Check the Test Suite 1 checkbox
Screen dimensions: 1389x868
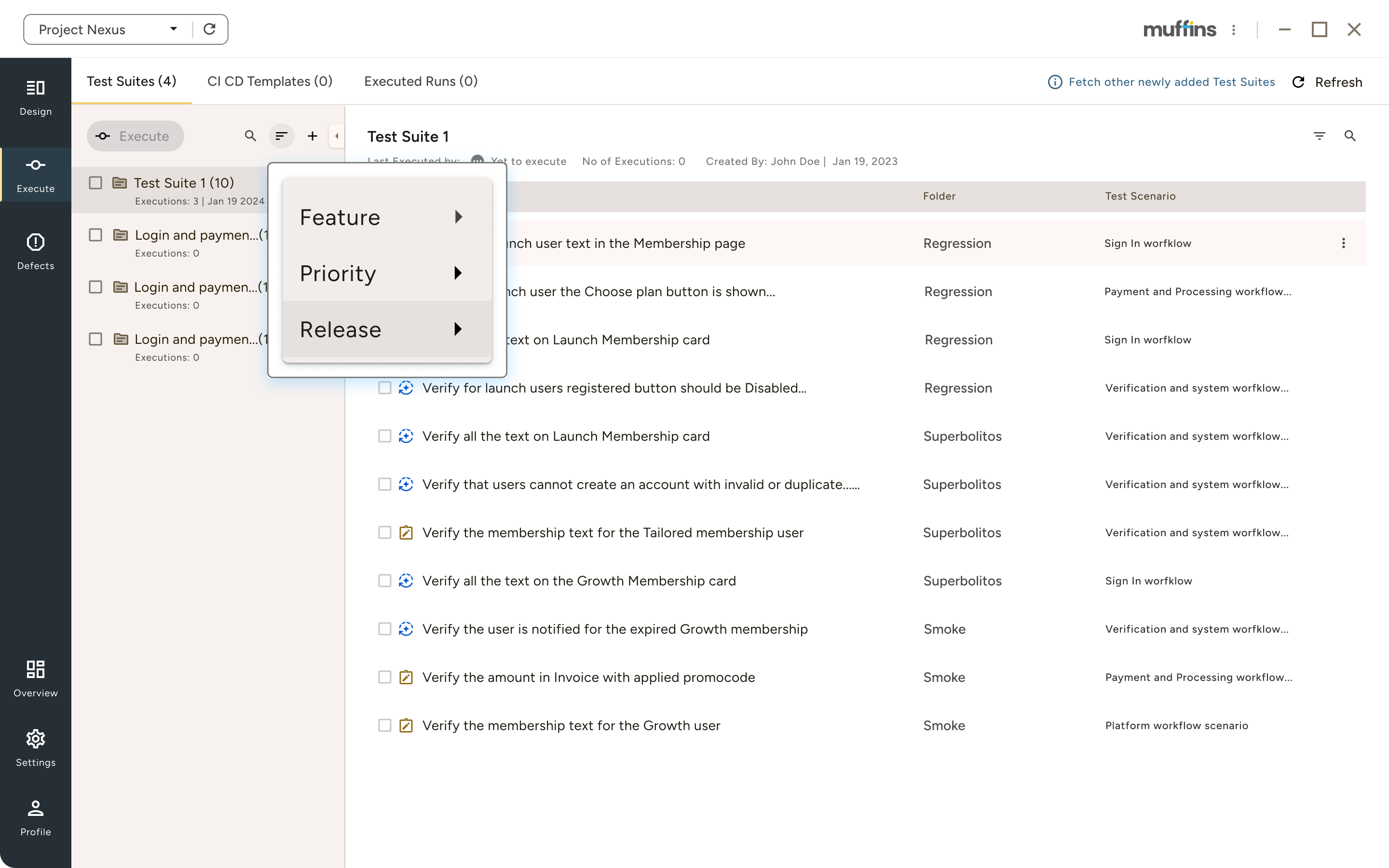[95, 182]
